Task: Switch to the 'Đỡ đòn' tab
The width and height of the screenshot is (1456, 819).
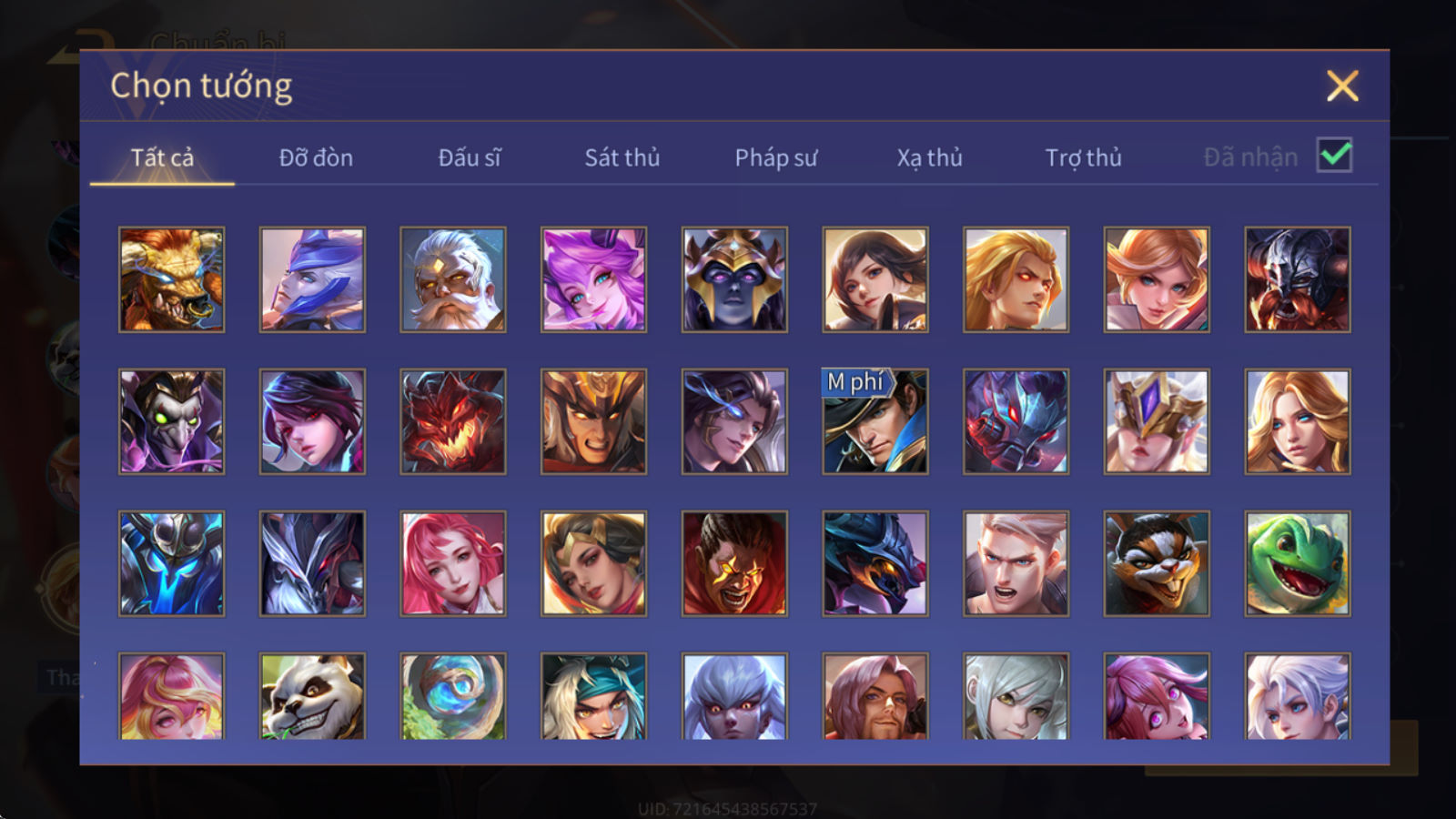Action: pyautogui.click(x=316, y=157)
